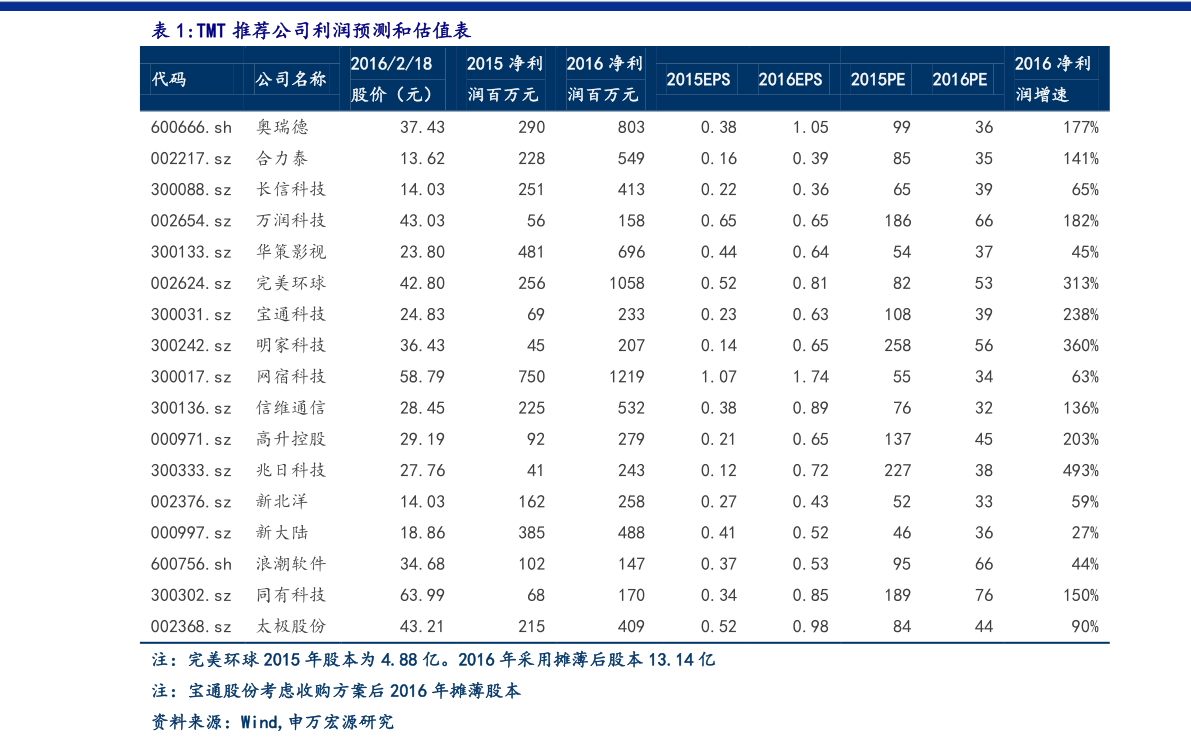Click the 2016净利润增速 column header
This screenshot has width=1191, height=751.
[1052, 79]
